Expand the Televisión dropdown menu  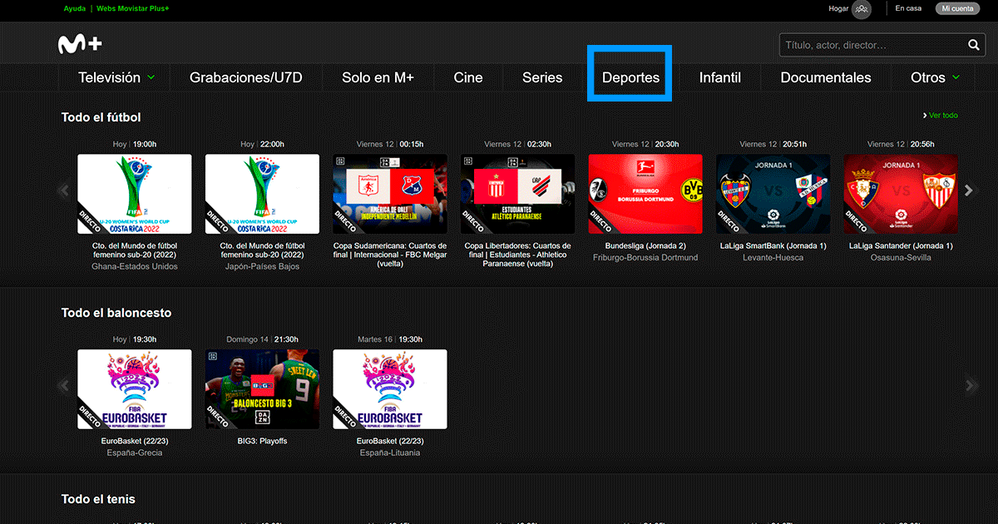pyautogui.click(x=116, y=77)
